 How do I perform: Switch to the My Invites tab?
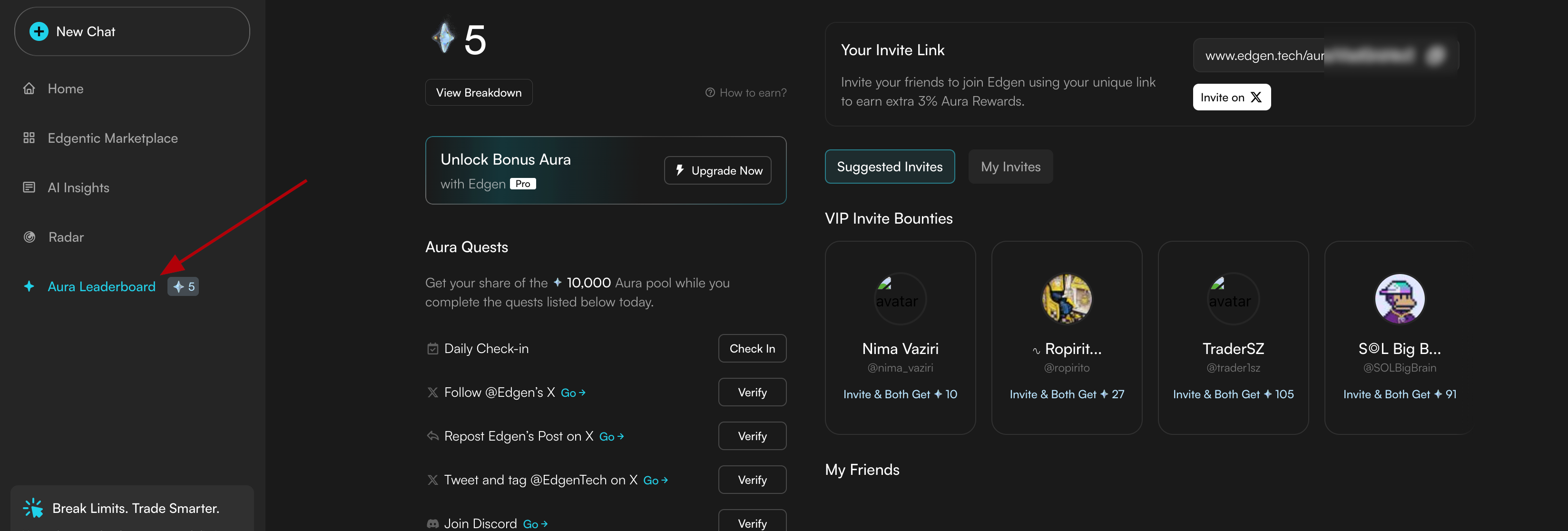coord(1010,167)
